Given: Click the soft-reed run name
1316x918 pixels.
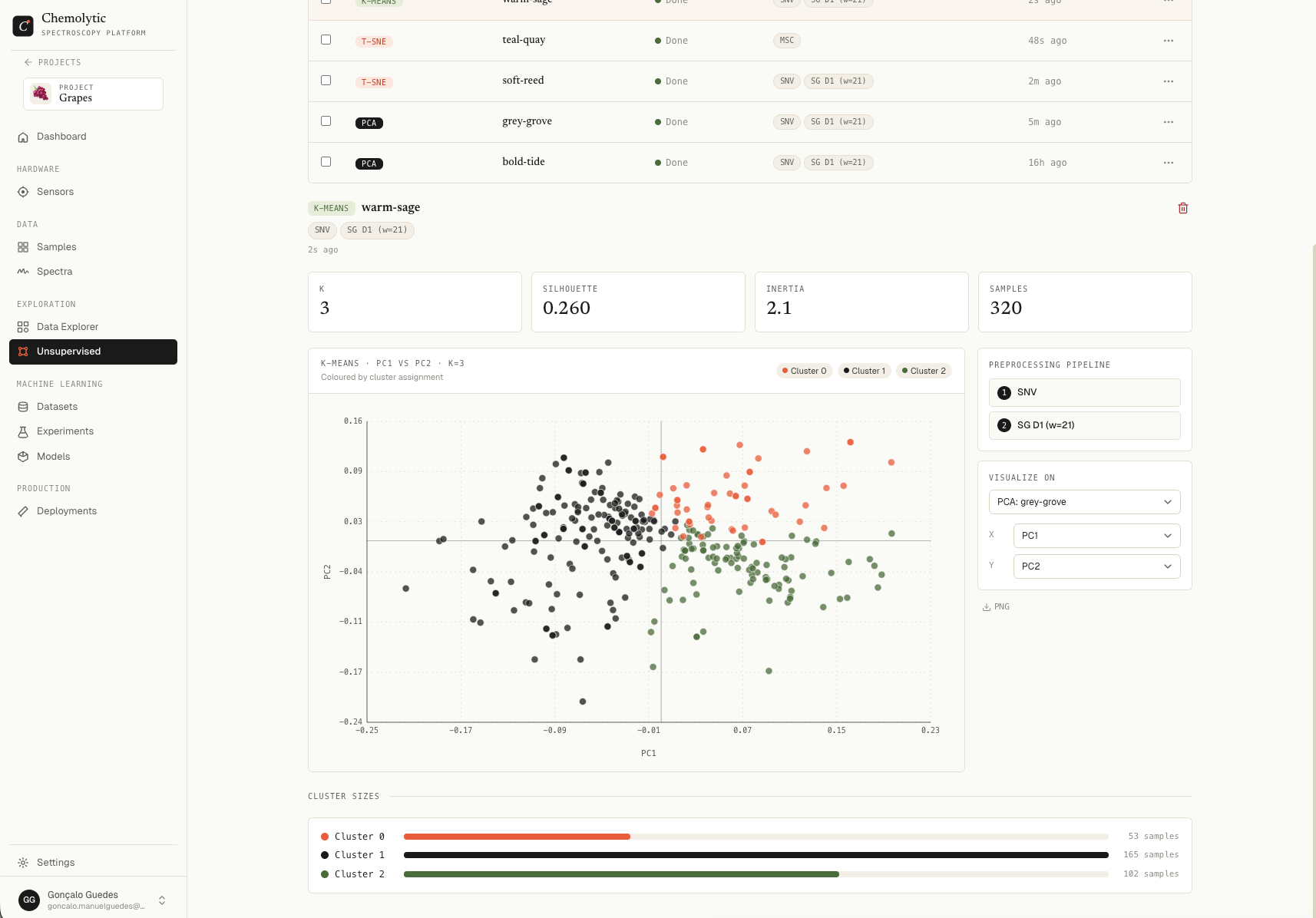Looking at the screenshot, I should (x=523, y=81).
